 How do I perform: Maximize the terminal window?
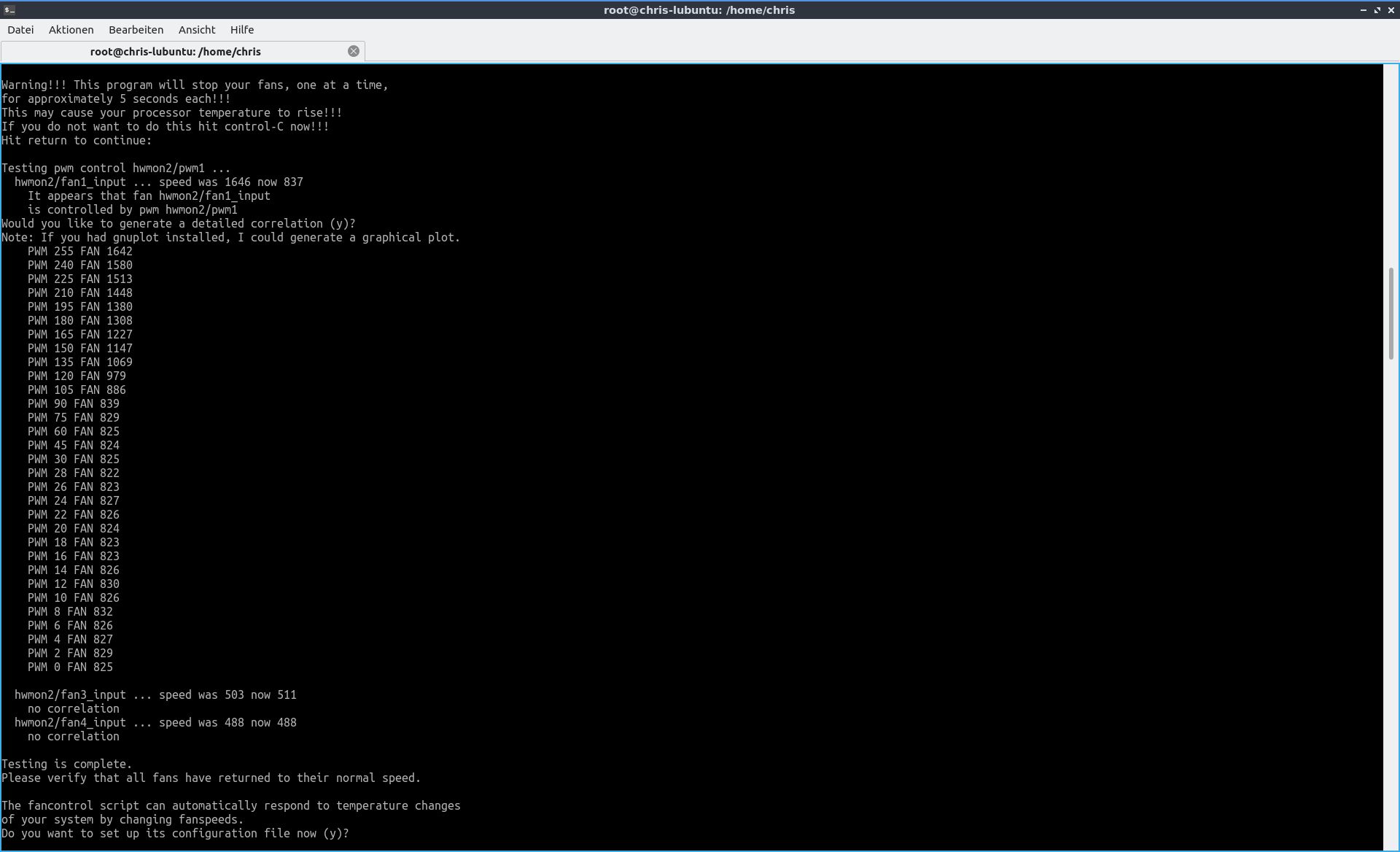[1377, 9]
